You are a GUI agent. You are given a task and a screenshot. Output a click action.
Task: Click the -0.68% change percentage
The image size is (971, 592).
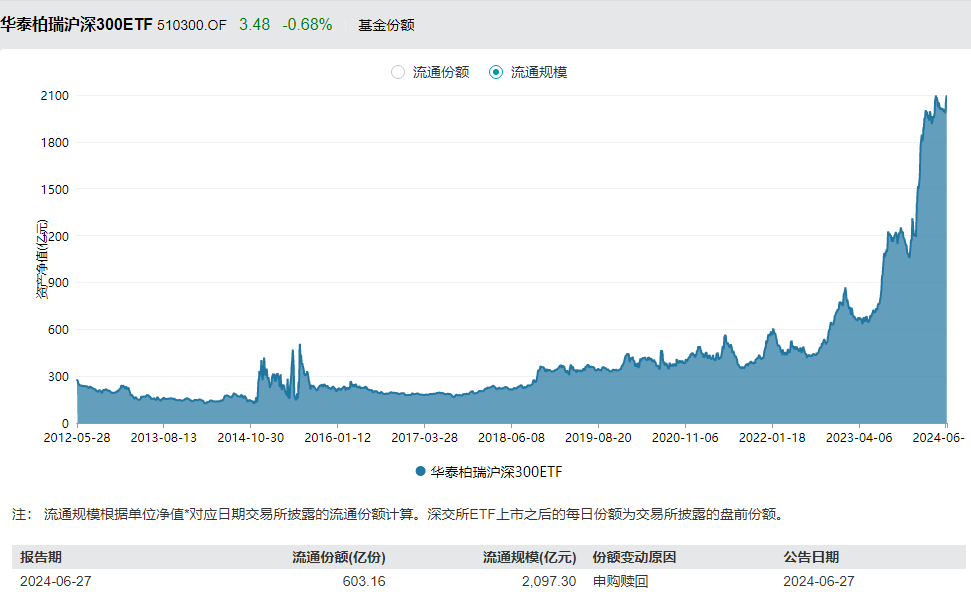tap(307, 25)
